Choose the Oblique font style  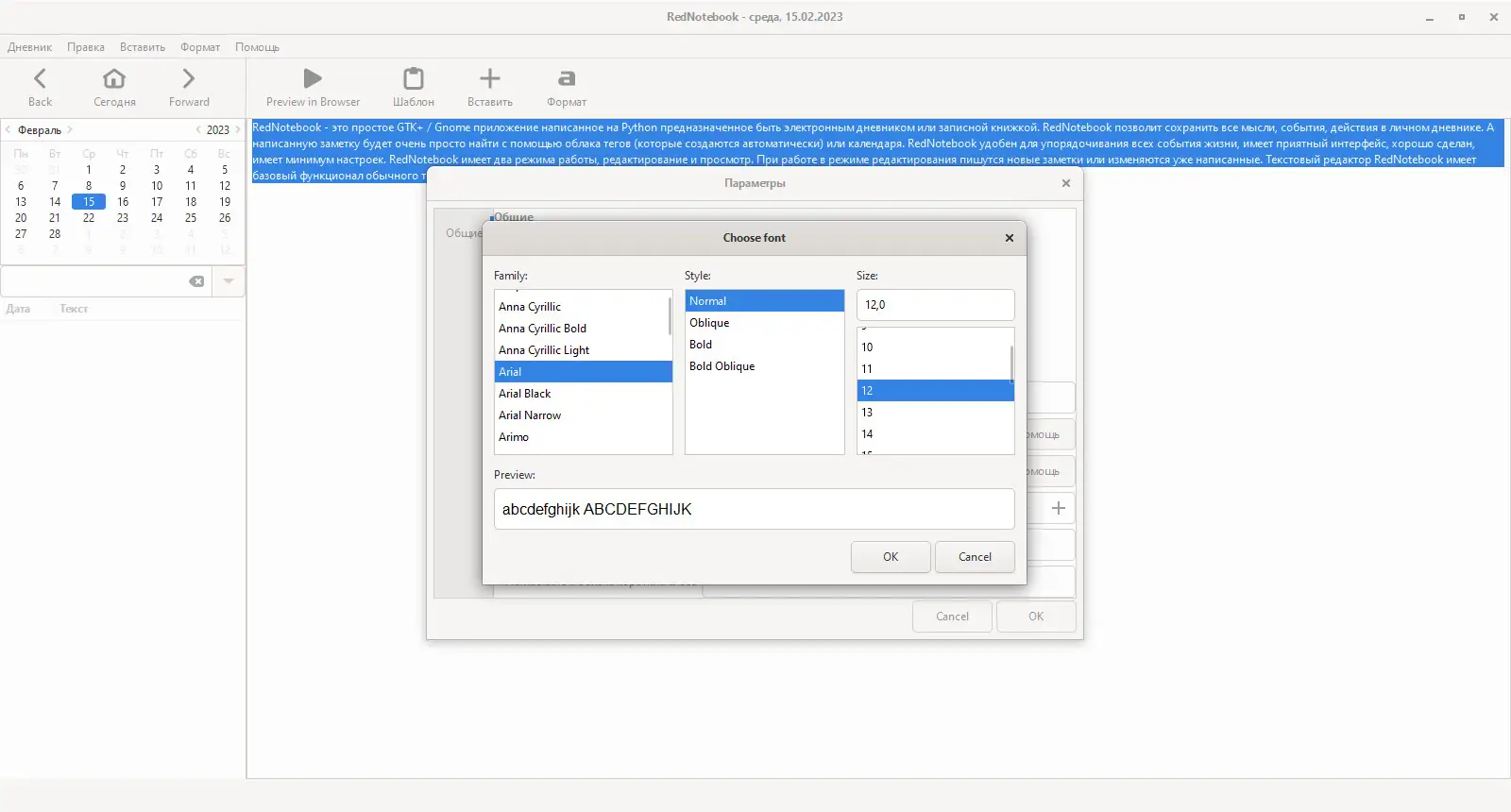[x=765, y=323]
